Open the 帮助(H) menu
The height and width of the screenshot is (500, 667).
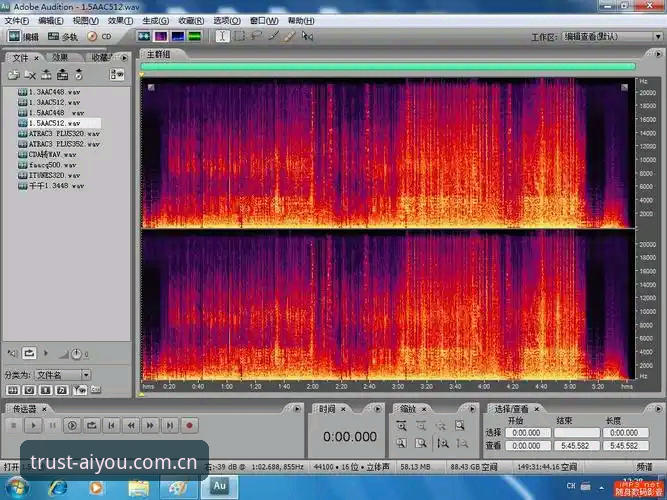[301, 20]
